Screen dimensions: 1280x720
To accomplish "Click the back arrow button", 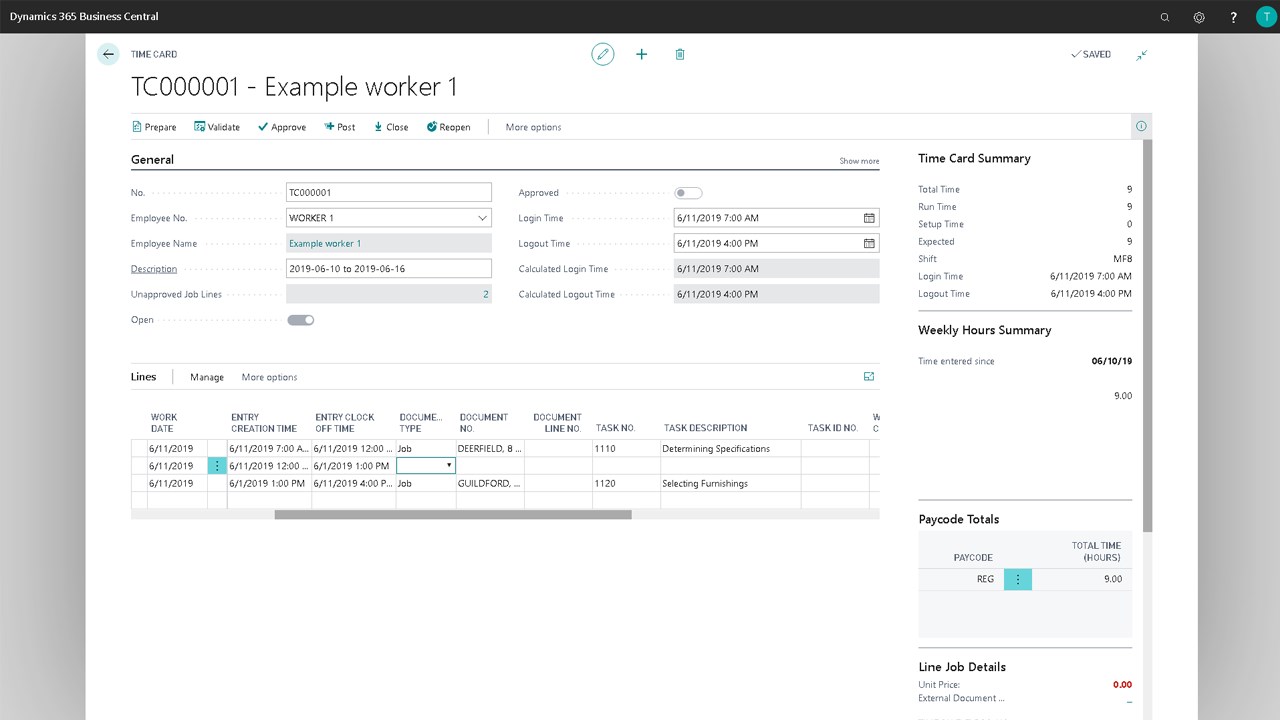I will coord(108,54).
